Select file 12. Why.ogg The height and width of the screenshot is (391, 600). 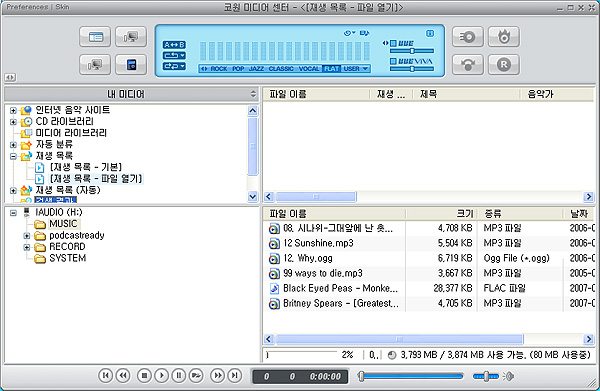tap(308, 258)
